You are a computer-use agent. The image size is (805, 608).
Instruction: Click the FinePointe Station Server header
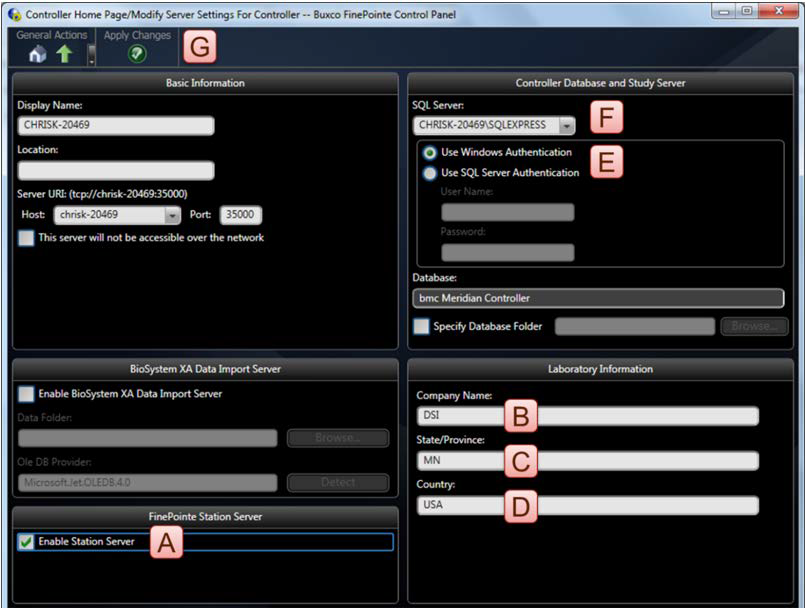click(x=205, y=517)
